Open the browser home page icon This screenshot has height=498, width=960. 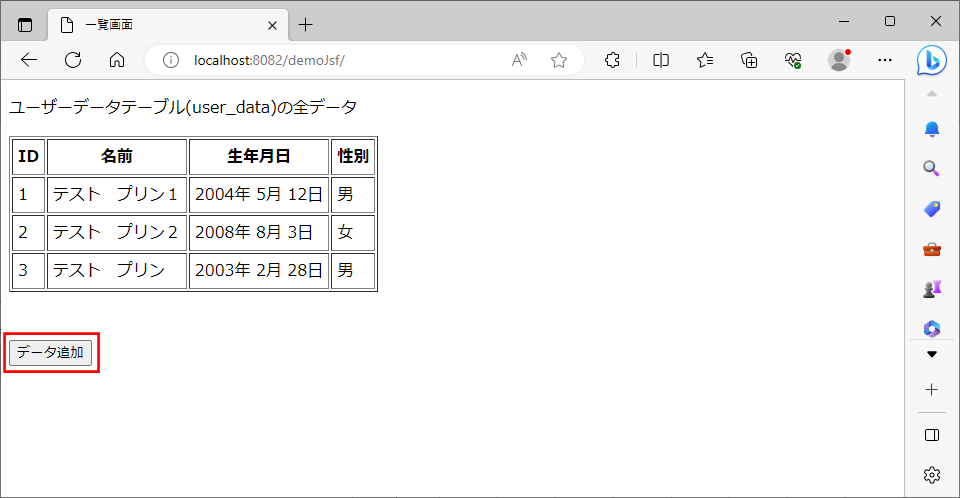click(x=117, y=60)
